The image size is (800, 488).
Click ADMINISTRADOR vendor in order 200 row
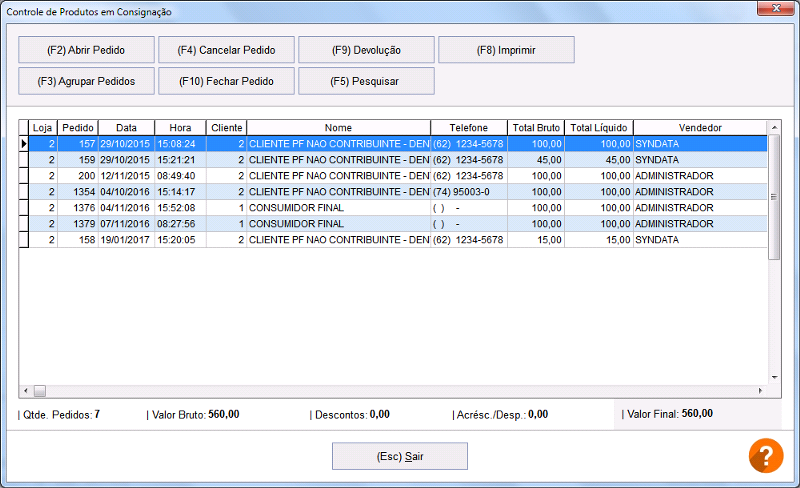[700, 176]
